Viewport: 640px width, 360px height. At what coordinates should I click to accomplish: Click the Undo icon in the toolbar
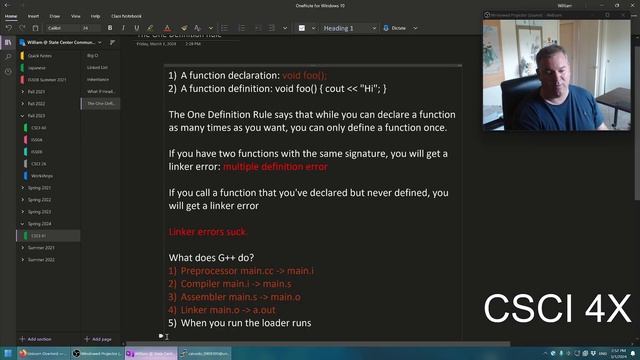[9, 28]
